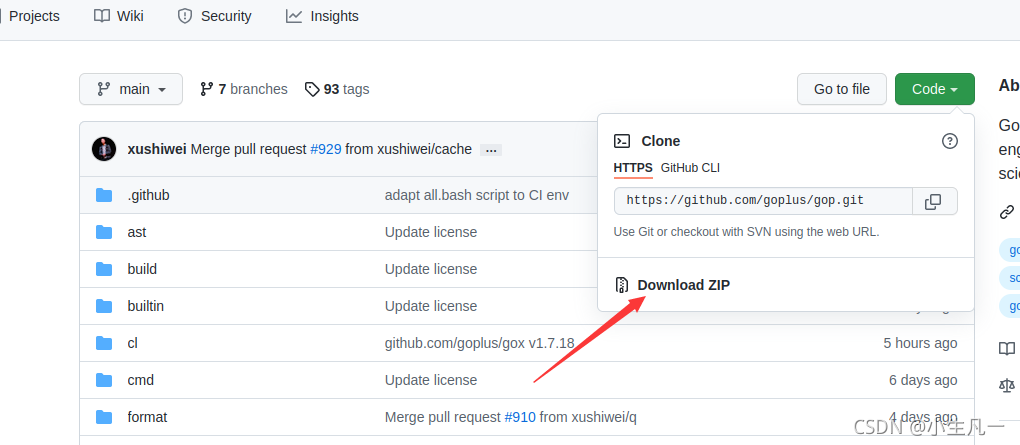The image size is (1020, 445).
Task: Open the Security tab
Action: pos(214,16)
